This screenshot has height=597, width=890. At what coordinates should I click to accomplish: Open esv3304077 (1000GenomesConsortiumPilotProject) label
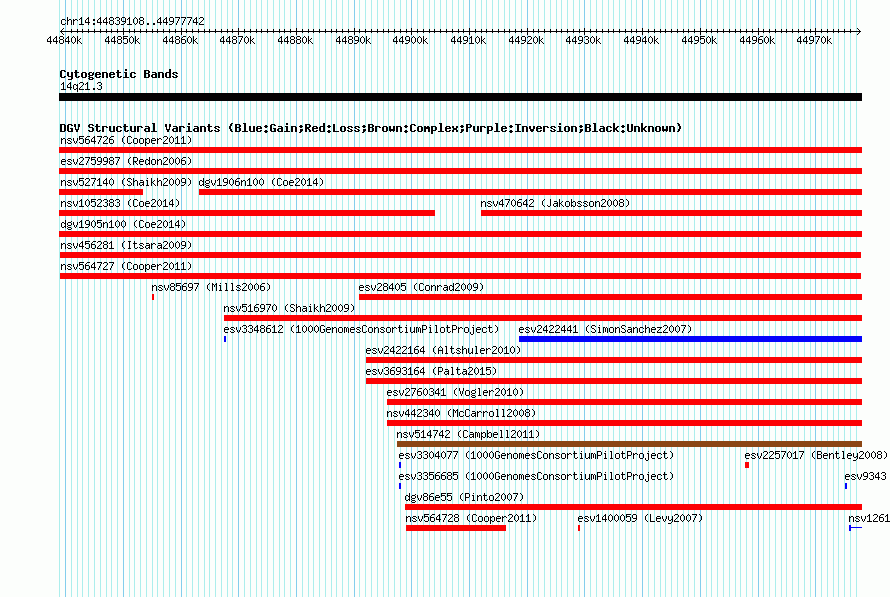click(536, 455)
